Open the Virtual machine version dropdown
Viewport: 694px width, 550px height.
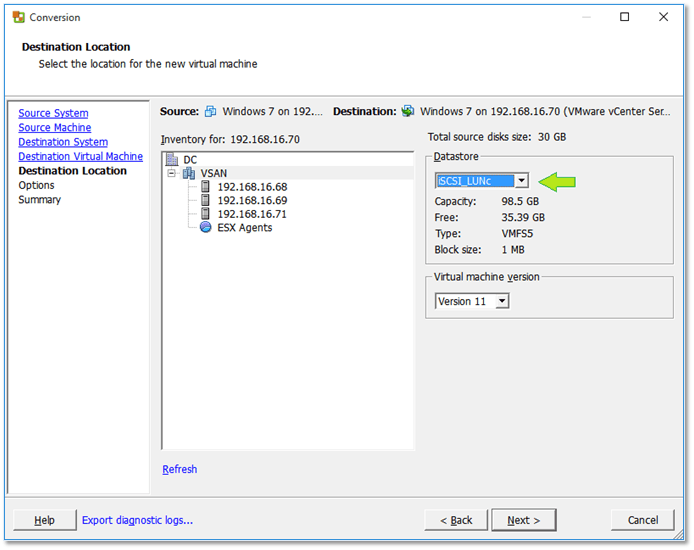(x=502, y=301)
